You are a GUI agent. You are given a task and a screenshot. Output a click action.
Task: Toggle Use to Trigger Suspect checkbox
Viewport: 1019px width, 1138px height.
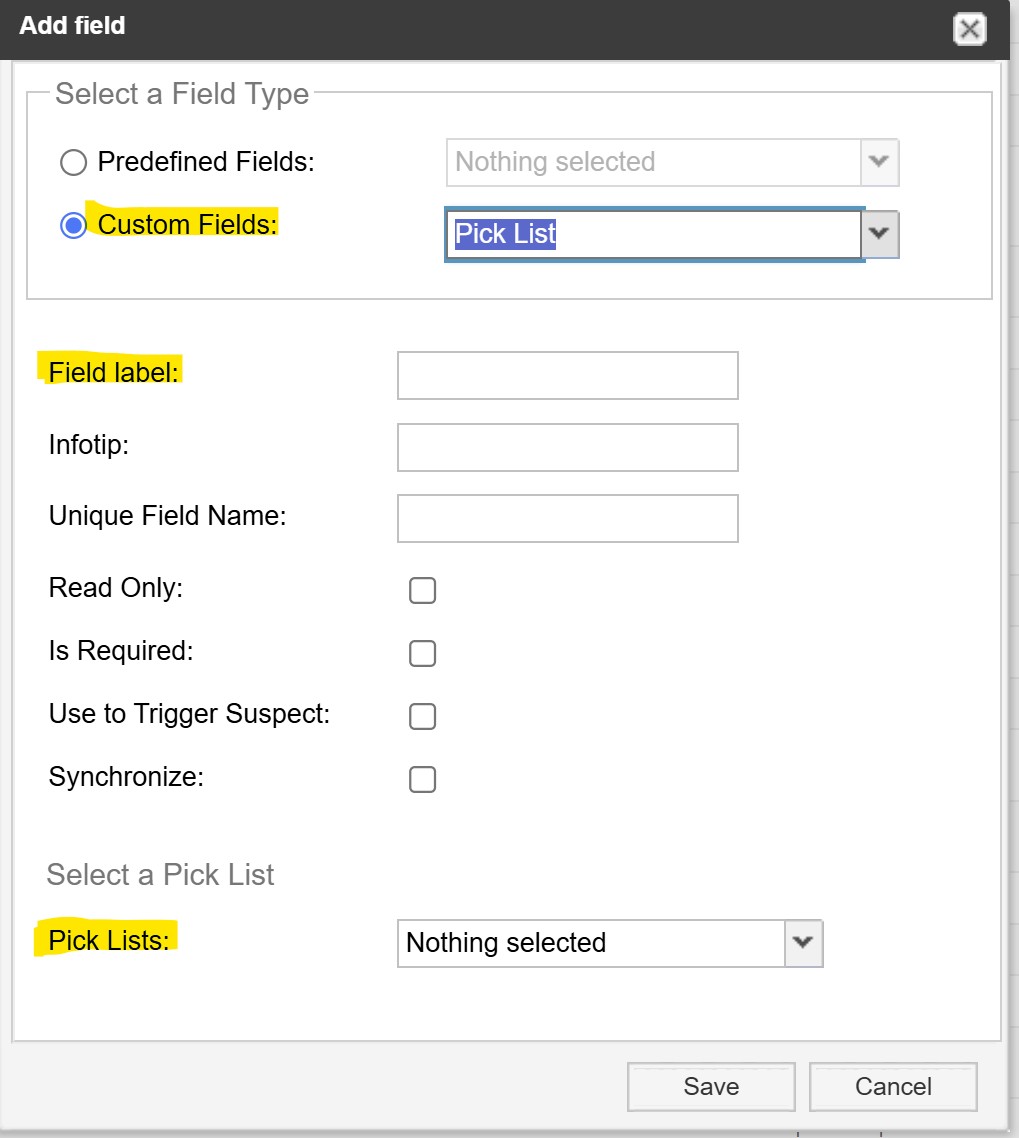coord(422,716)
